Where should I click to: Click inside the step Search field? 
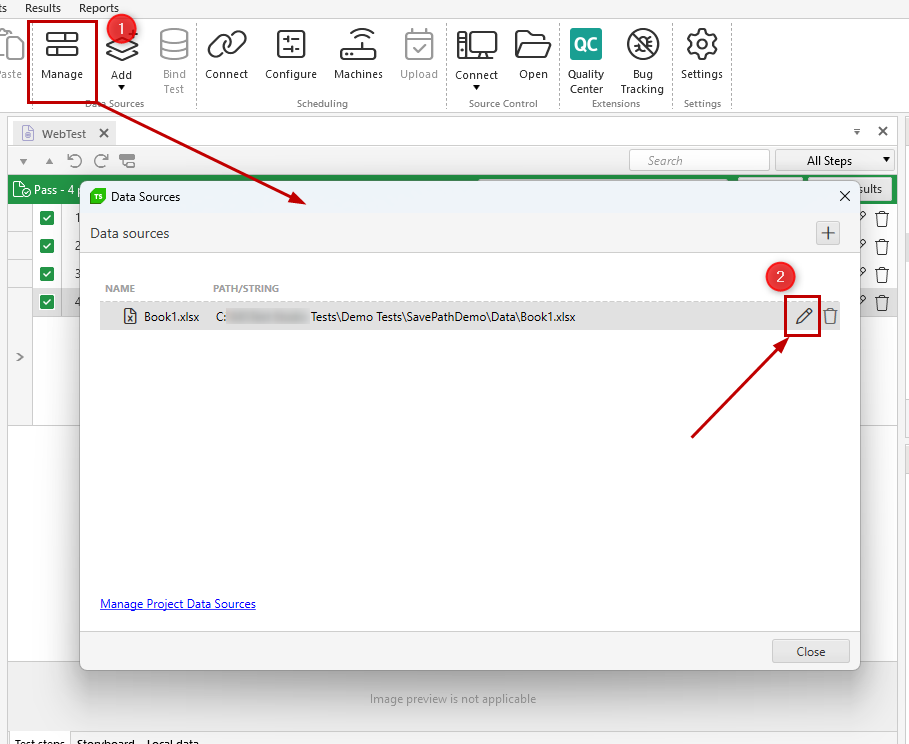click(x=698, y=160)
